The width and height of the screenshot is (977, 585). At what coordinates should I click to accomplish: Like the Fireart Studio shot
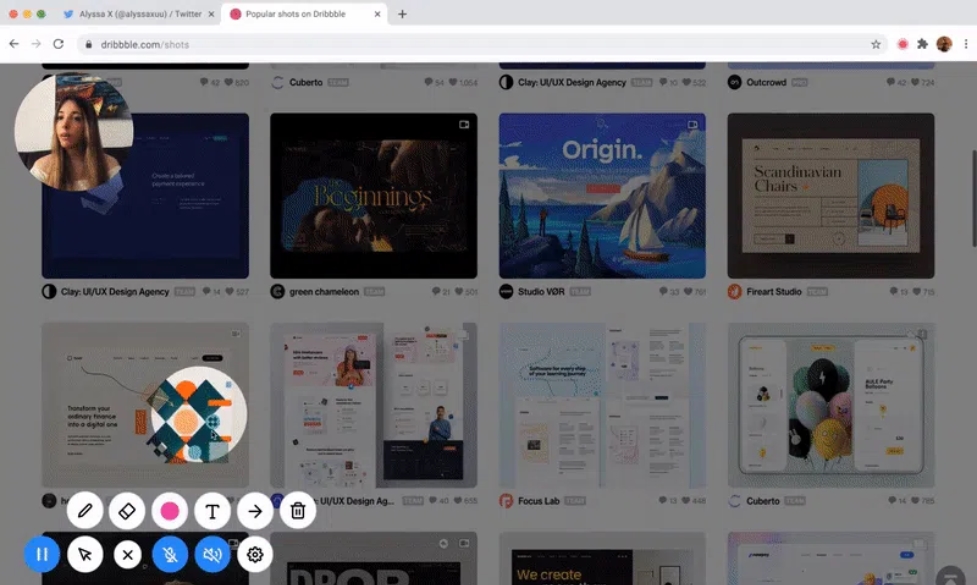tap(915, 292)
